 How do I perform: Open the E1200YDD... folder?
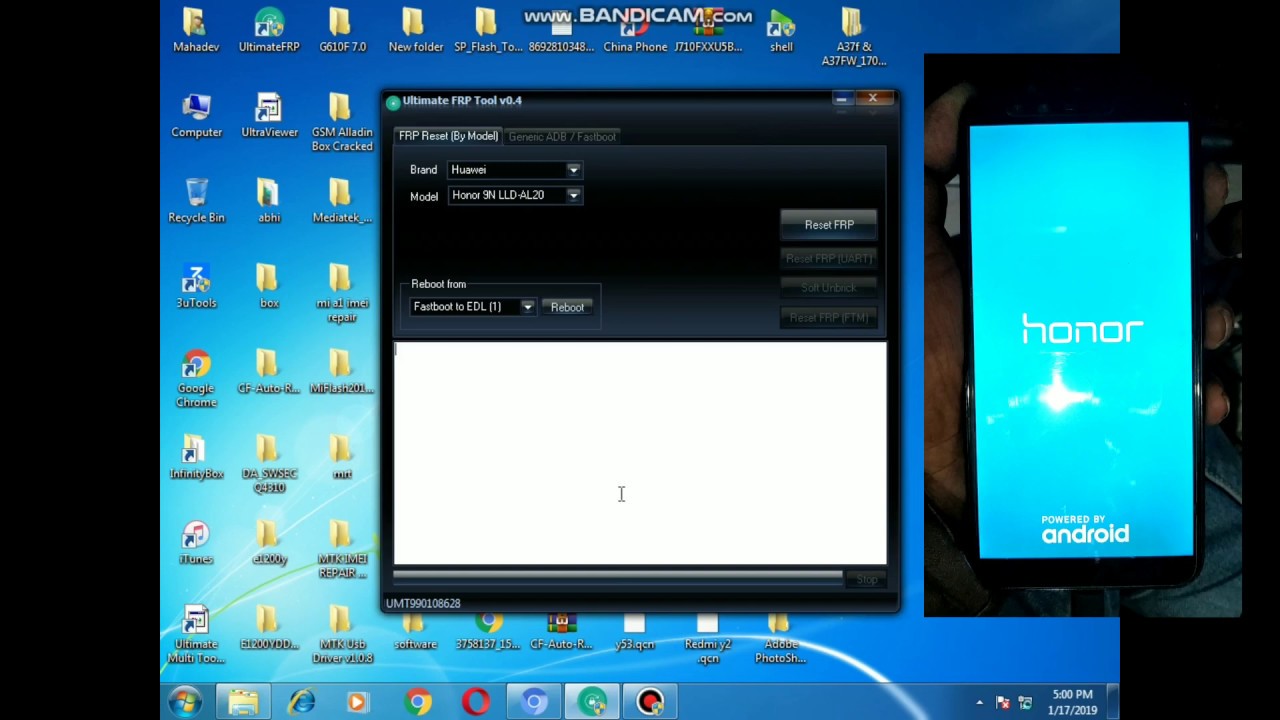tap(269, 628)
